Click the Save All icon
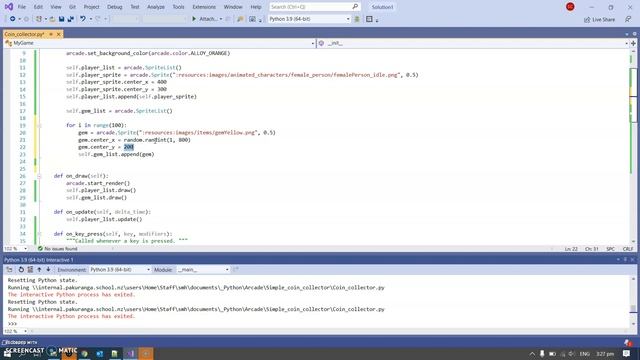Screen dimensions: 640x360 point(71,19)
